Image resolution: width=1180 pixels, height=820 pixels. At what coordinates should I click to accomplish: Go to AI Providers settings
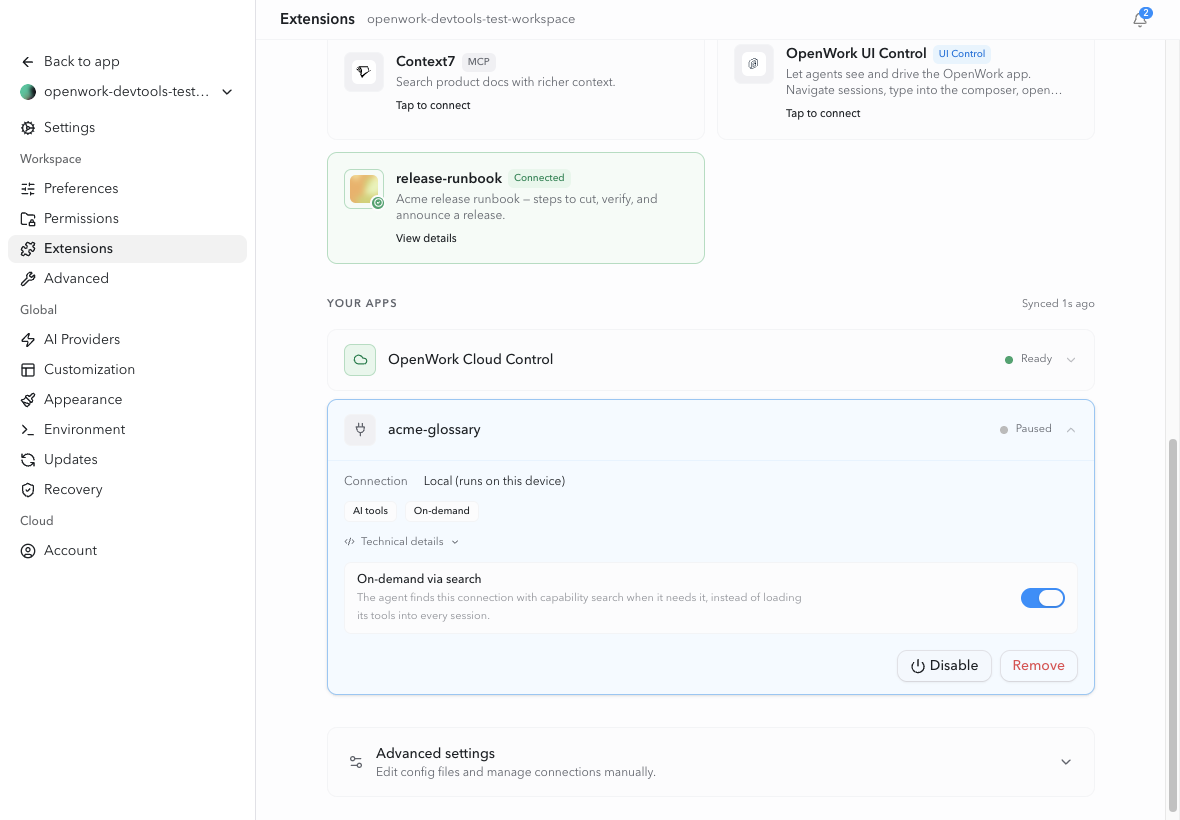(127, 340)
